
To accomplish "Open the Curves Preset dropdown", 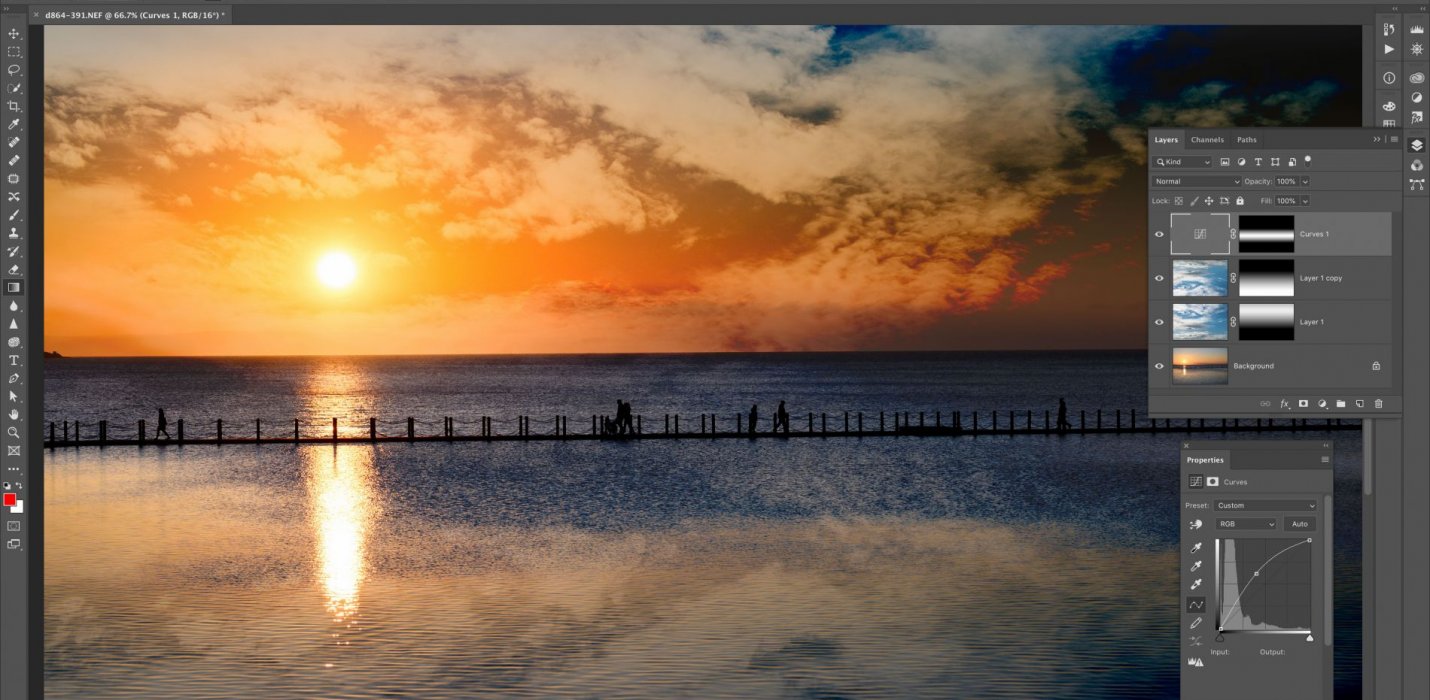I will click(x=1265, y=506).
